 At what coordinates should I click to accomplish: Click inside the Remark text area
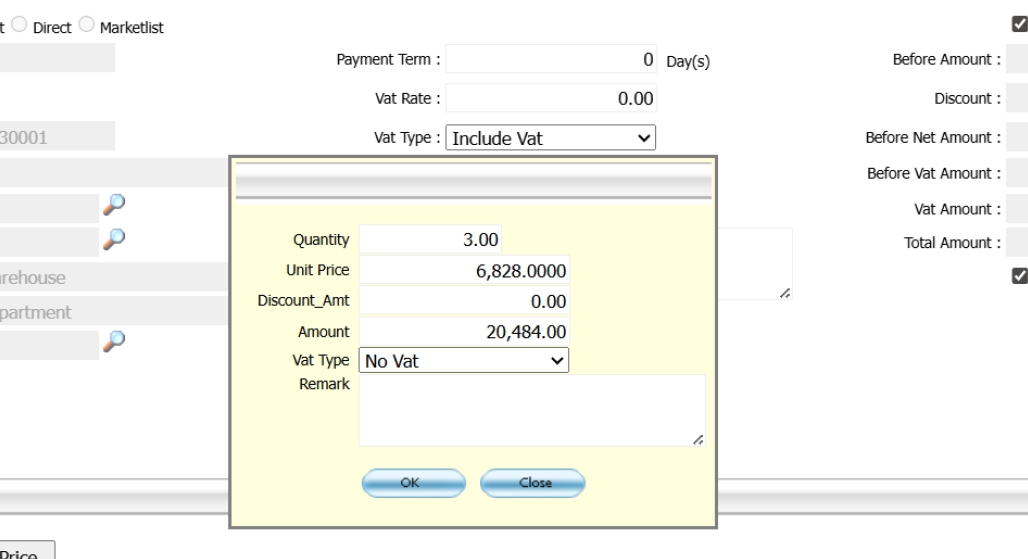[x=530, y=409]
